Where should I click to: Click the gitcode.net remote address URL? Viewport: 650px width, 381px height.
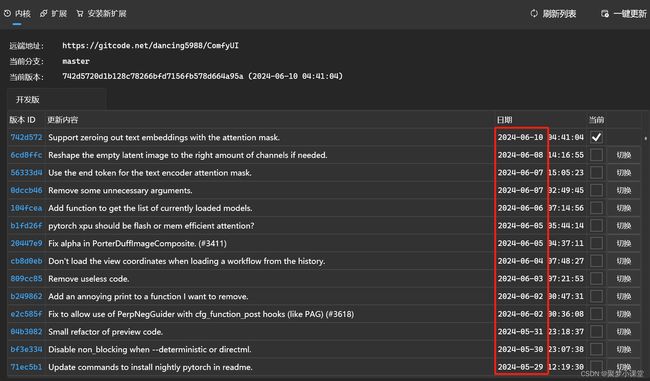150,46
